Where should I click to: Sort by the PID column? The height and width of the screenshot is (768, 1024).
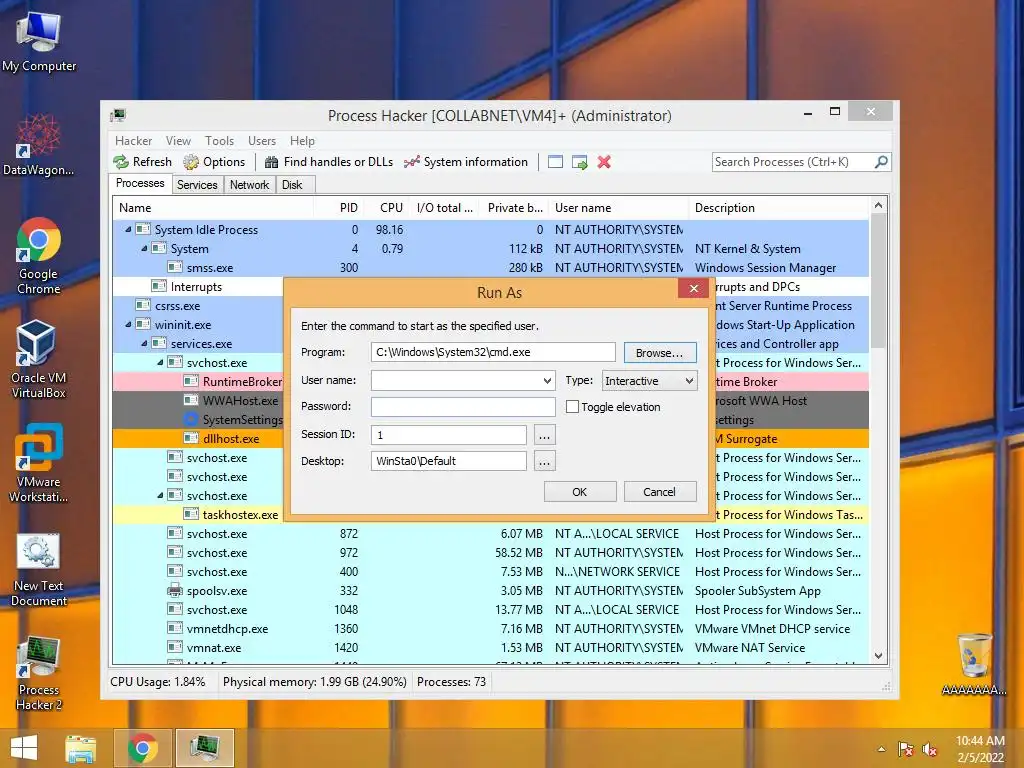338,208
